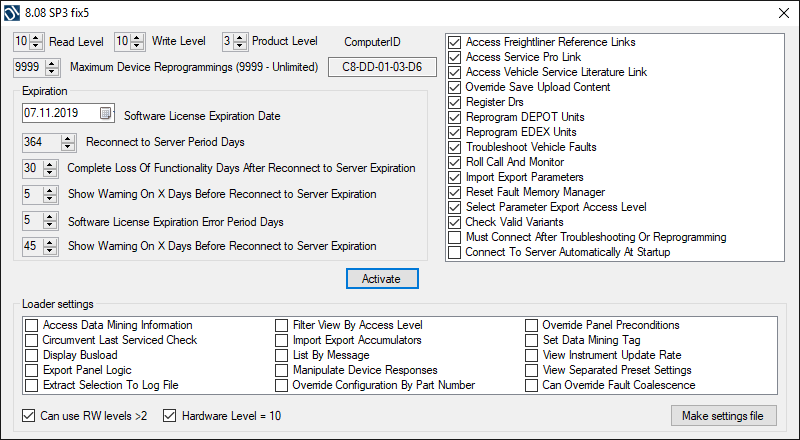Check Filter View By Access Level
Viewport: 800px width, 440px height.
(x=282, y=325)
